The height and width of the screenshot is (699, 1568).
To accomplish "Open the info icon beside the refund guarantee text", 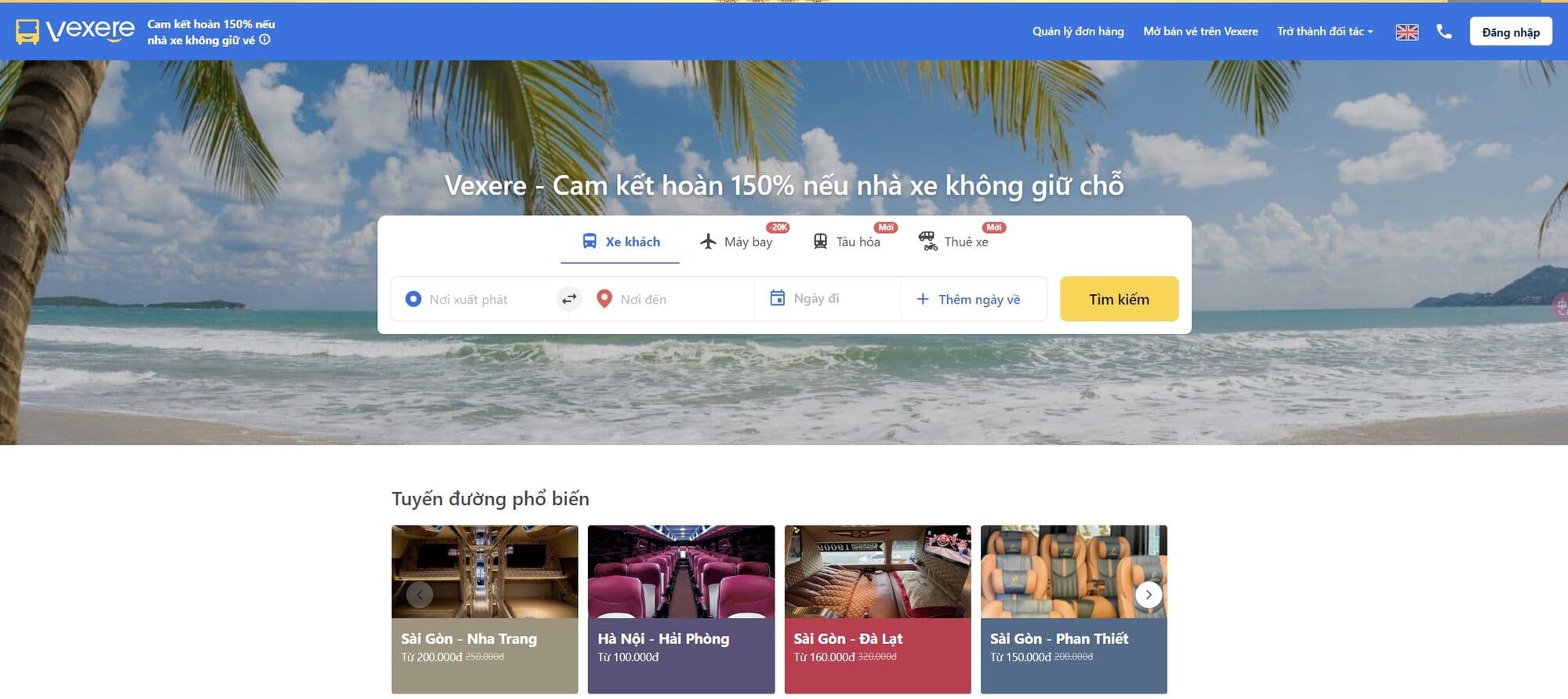I will [x=265, y=39].
